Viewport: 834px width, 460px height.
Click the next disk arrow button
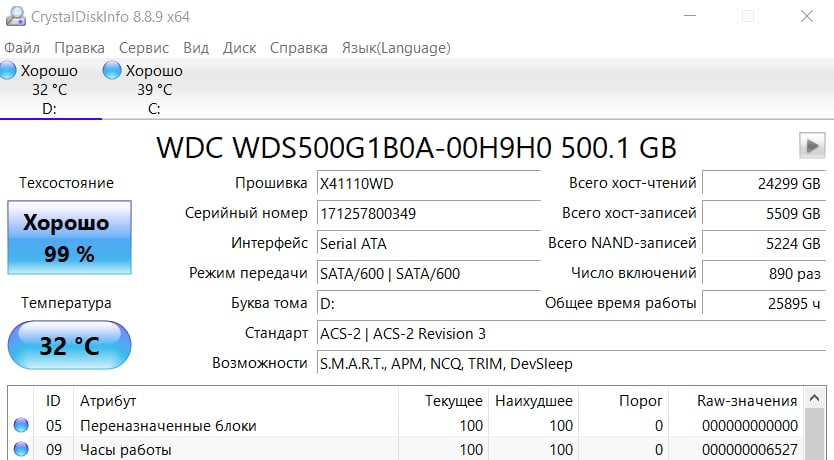812,146
